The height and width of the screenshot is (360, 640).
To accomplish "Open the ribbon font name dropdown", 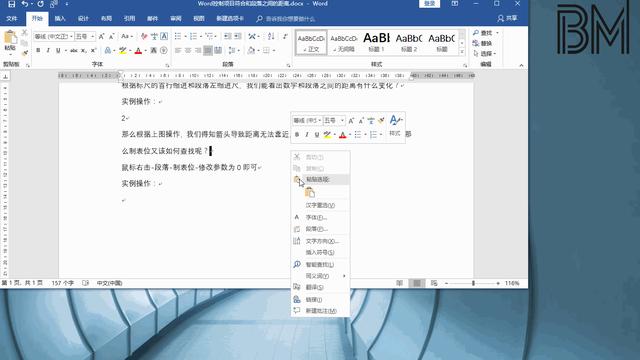I will pyautogui.click(x=71, y=36).
